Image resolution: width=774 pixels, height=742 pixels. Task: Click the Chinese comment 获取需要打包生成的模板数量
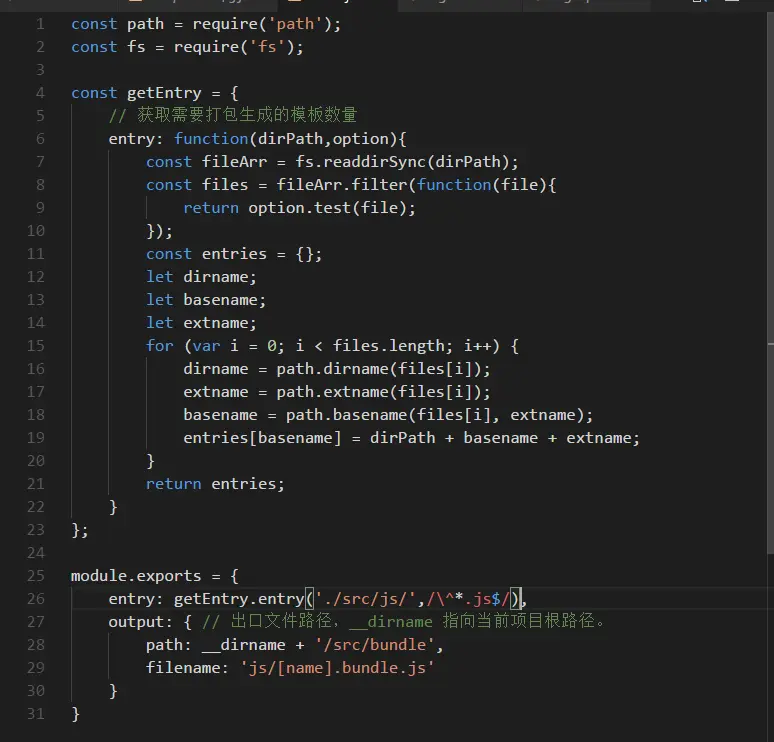[x=232, y=115]
